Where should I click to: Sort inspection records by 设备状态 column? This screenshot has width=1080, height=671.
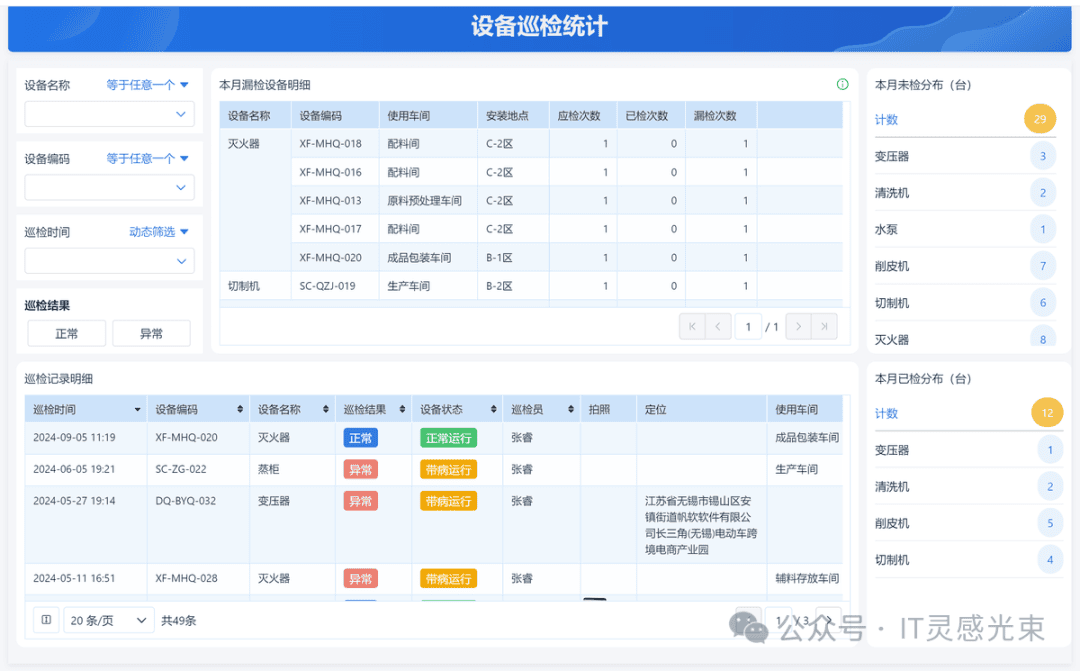click(494, 409)
